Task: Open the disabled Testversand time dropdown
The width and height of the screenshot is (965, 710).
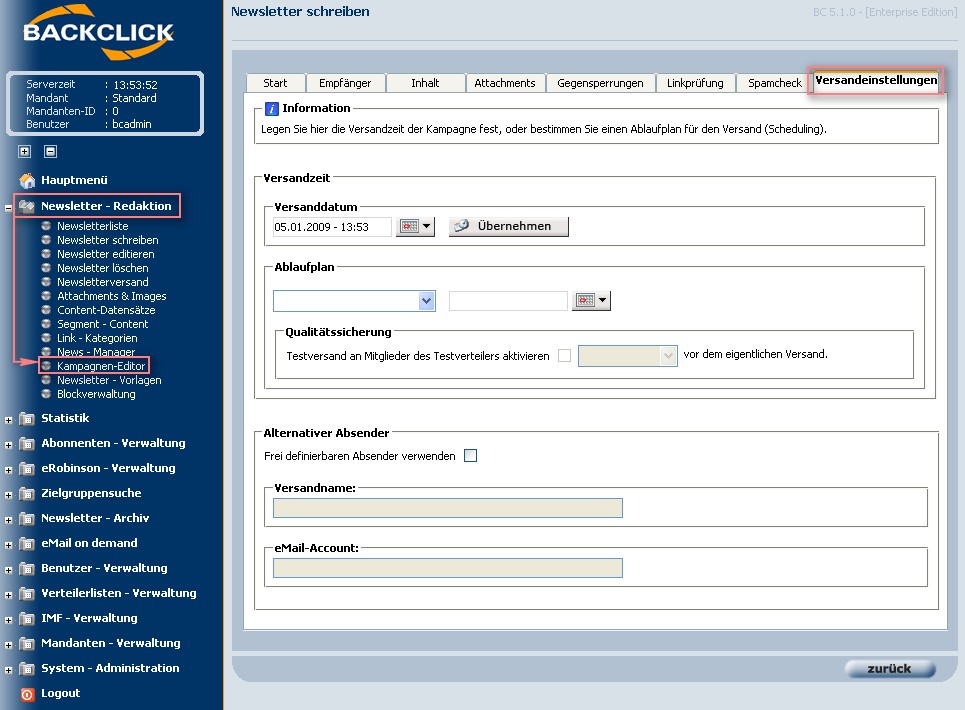Action: click(x=628, y=356)
